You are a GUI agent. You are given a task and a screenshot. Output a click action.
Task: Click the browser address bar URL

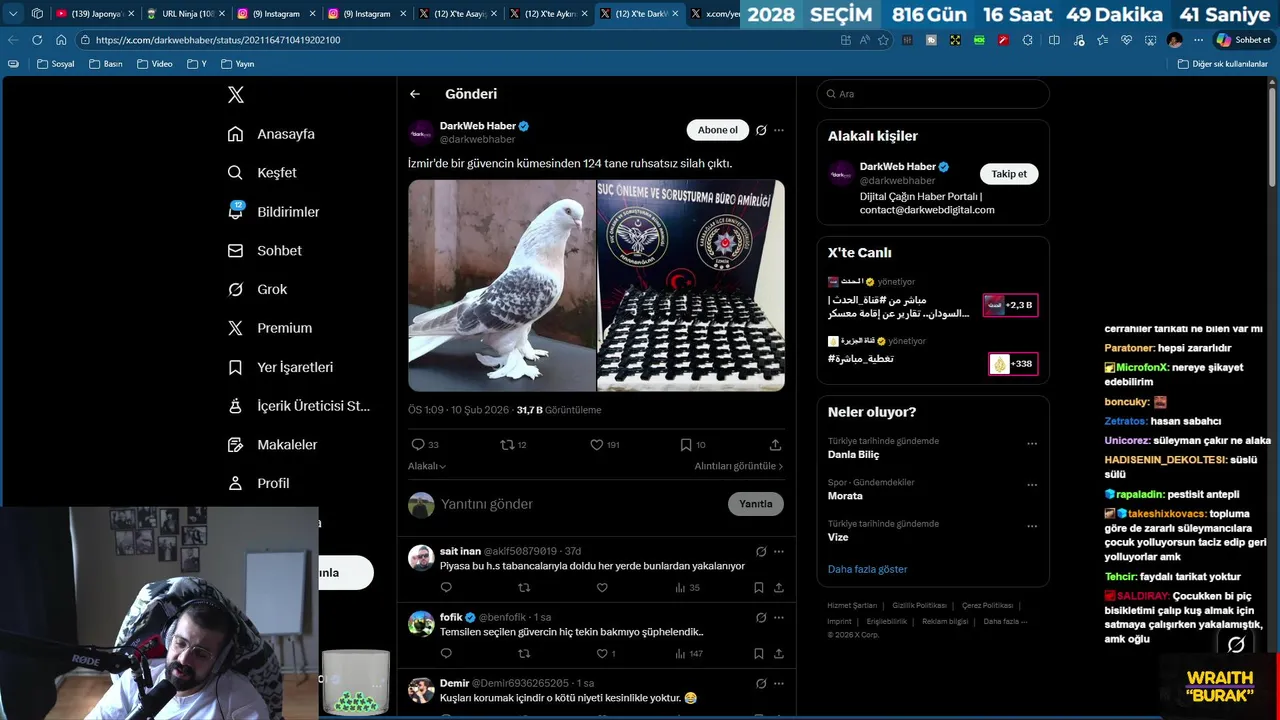click(218, 40)
